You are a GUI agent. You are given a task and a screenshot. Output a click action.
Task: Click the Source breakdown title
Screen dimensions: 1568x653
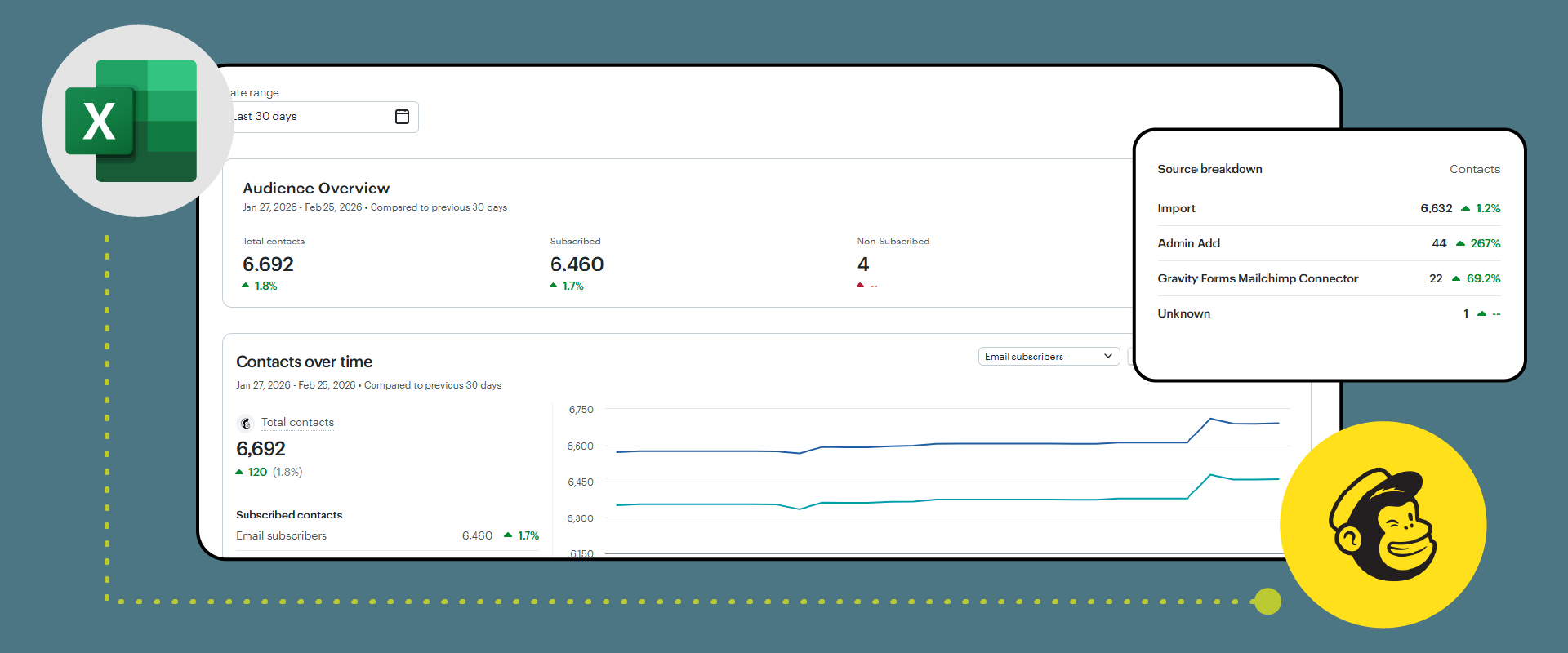click(x=1209, y=169)
